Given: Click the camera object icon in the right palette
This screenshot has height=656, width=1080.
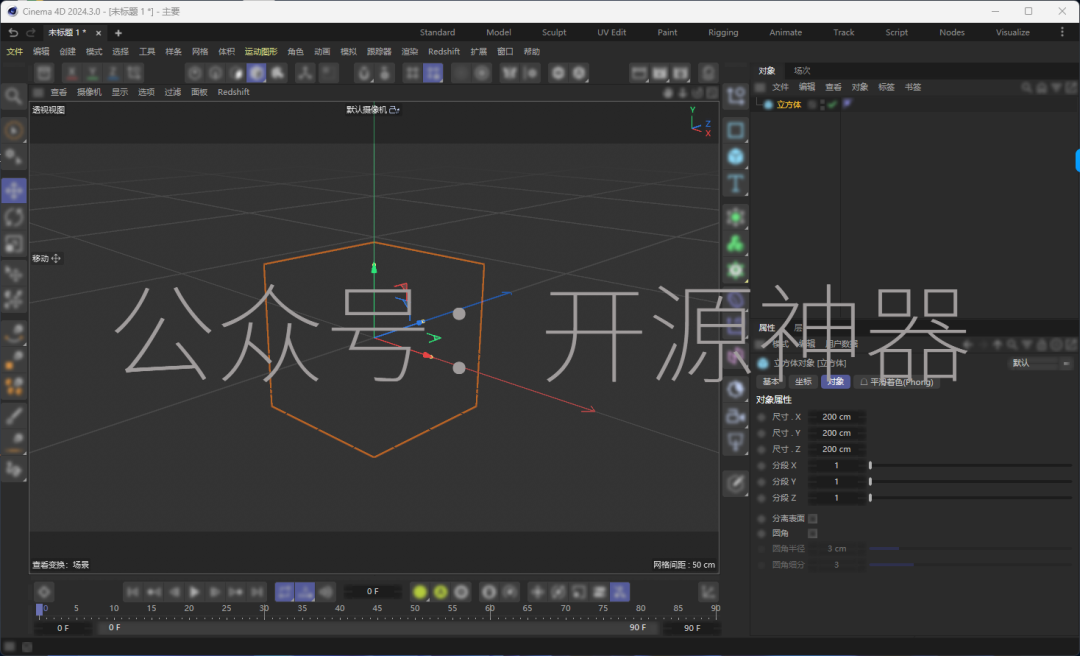Looking at the screenshot, I should click(x=736, y=416).
